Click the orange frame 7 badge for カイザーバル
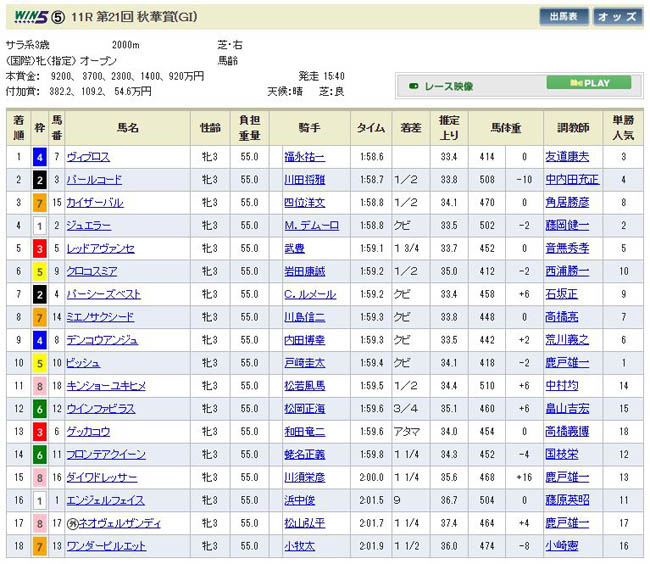650x564 pixels. (40, 203)
